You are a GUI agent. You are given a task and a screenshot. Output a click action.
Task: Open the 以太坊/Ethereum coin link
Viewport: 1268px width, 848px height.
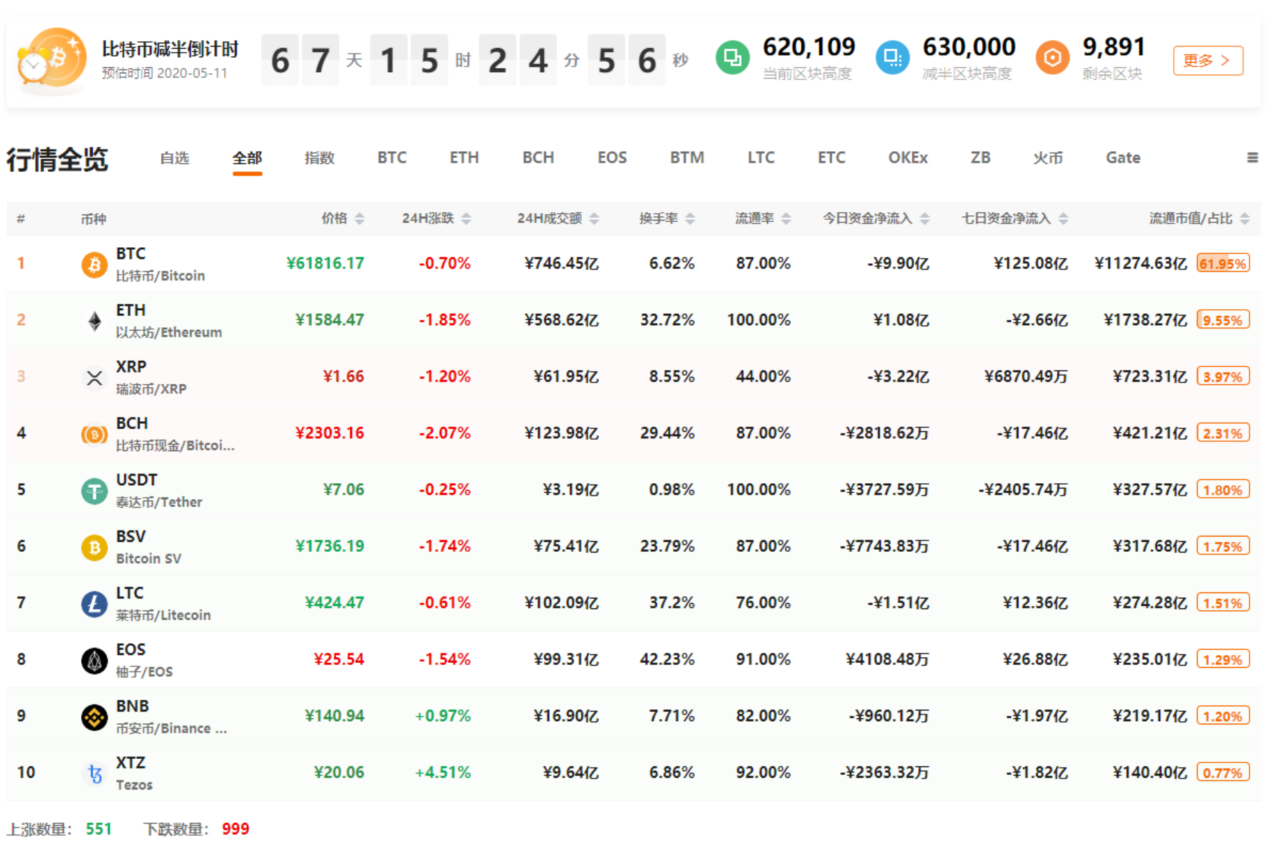coord(169,332)
